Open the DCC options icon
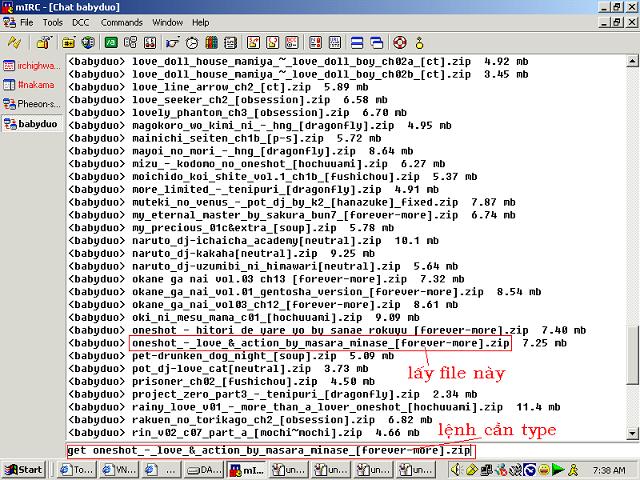 (x=292, y=42)
